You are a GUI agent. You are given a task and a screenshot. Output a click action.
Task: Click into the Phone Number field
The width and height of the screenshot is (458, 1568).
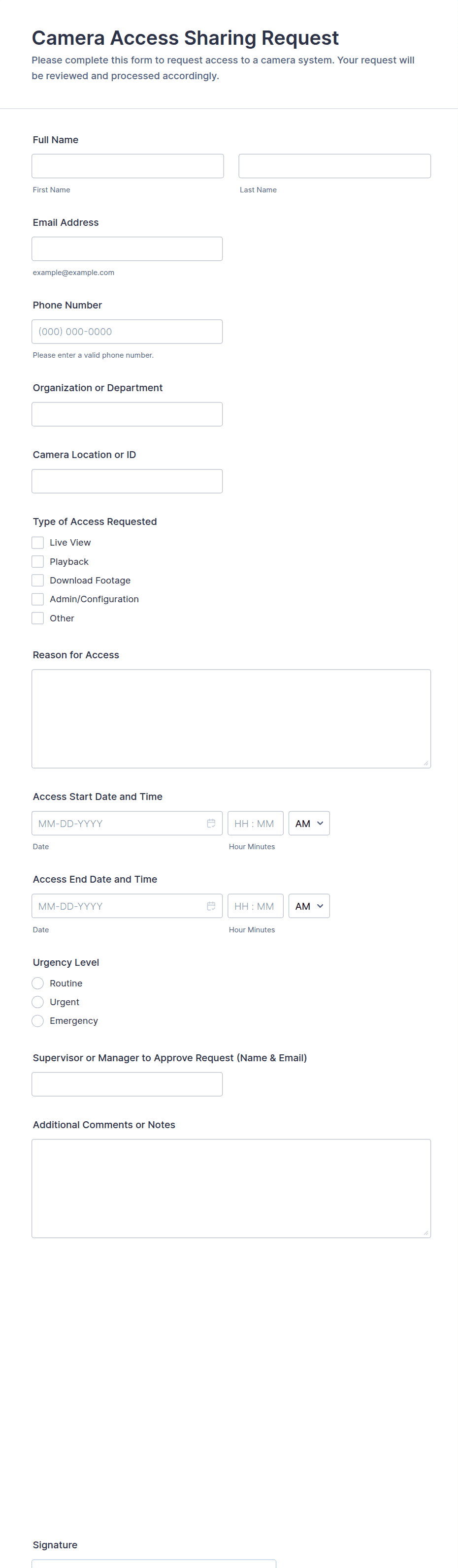(127, 332)
